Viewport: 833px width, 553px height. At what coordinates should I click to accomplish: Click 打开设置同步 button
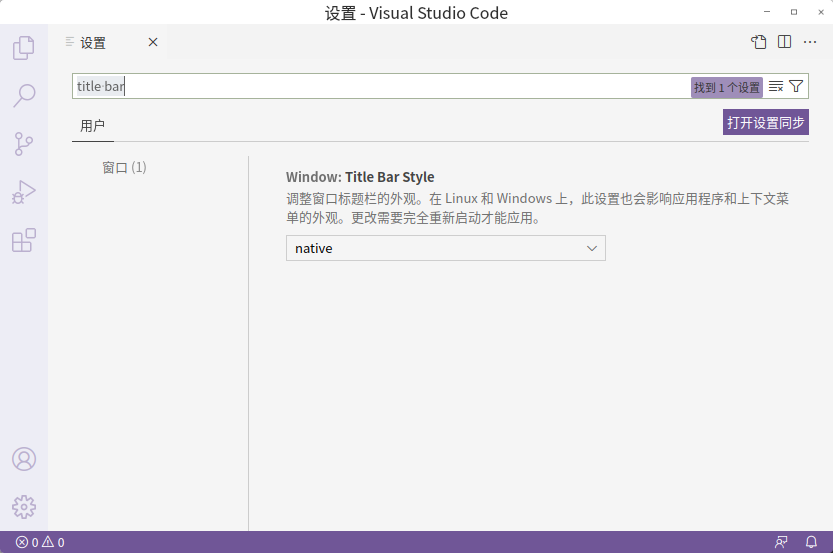[x=766, y=122]
